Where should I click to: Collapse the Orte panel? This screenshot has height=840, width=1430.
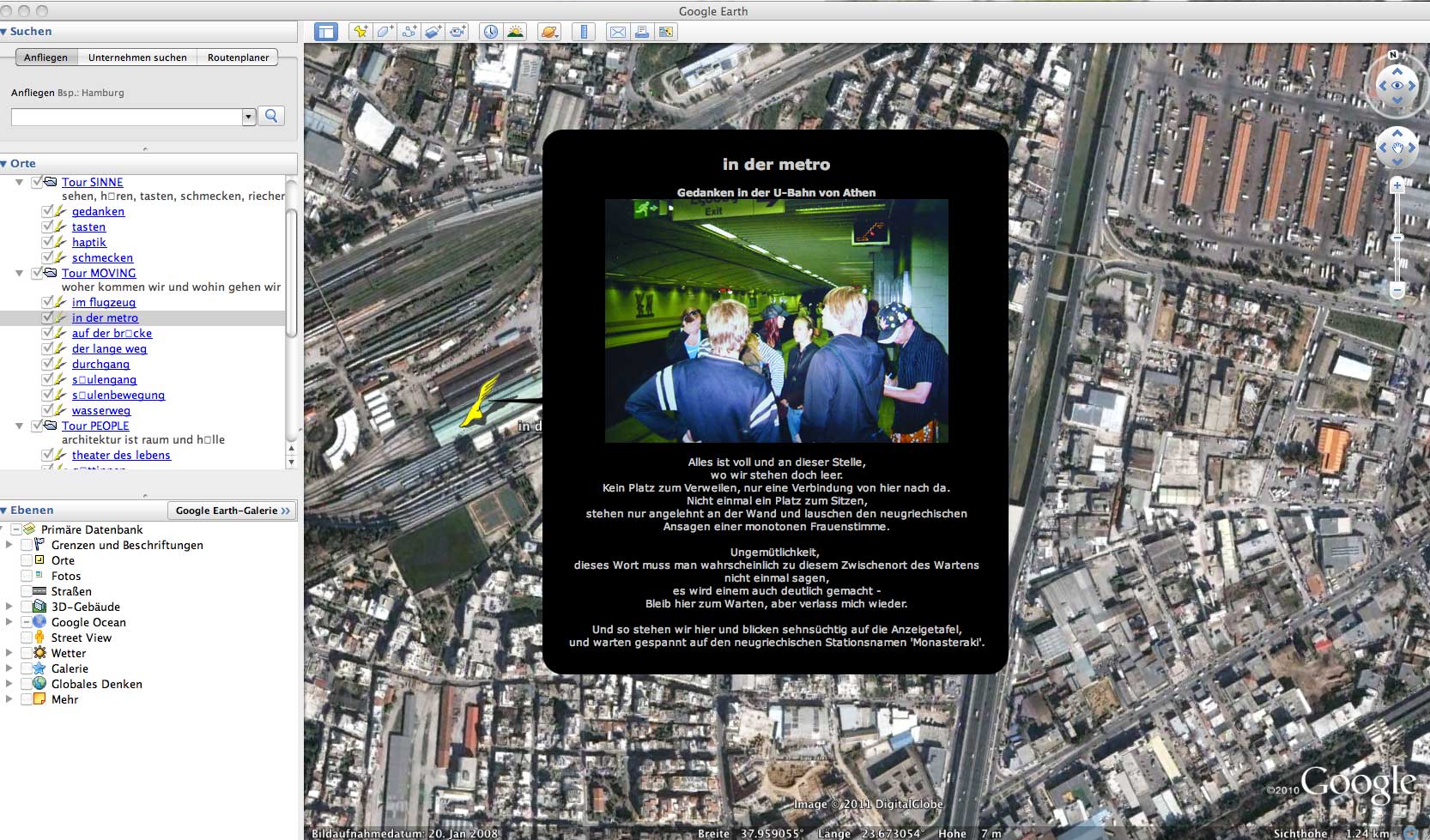pos(4,163)
